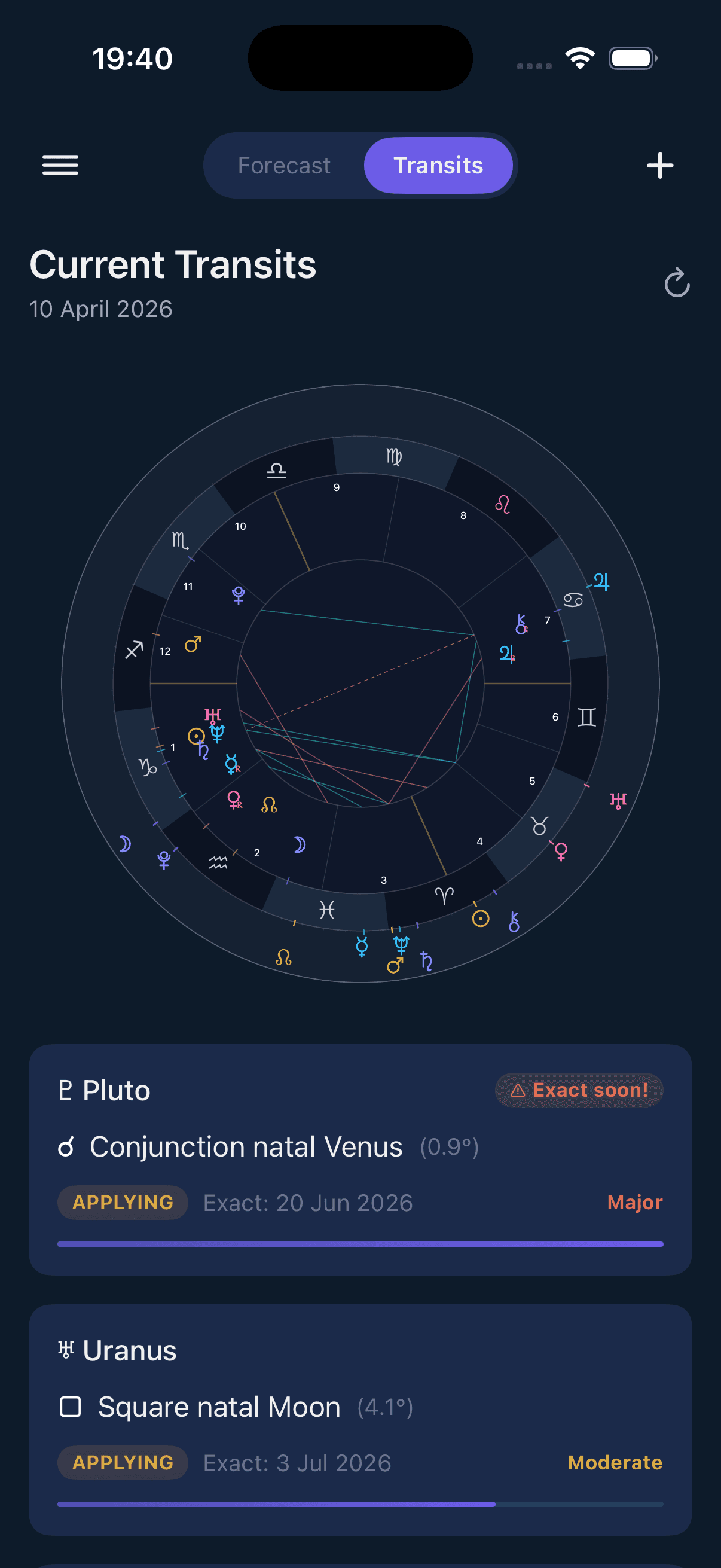Tap the Sun glyph near house 1

pos(196,737)
